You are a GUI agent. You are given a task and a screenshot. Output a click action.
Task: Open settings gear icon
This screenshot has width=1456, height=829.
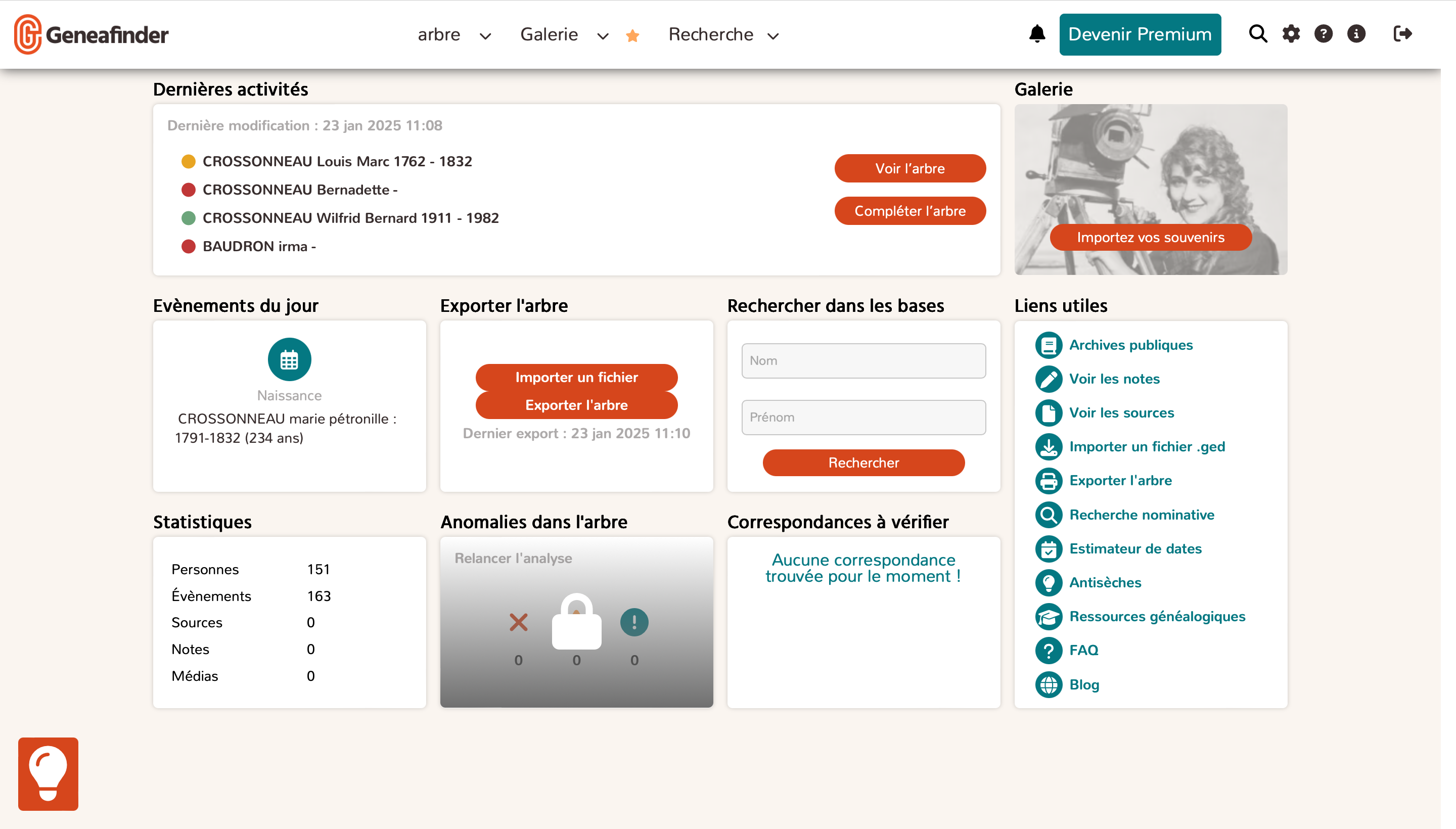click(1290, 34)
